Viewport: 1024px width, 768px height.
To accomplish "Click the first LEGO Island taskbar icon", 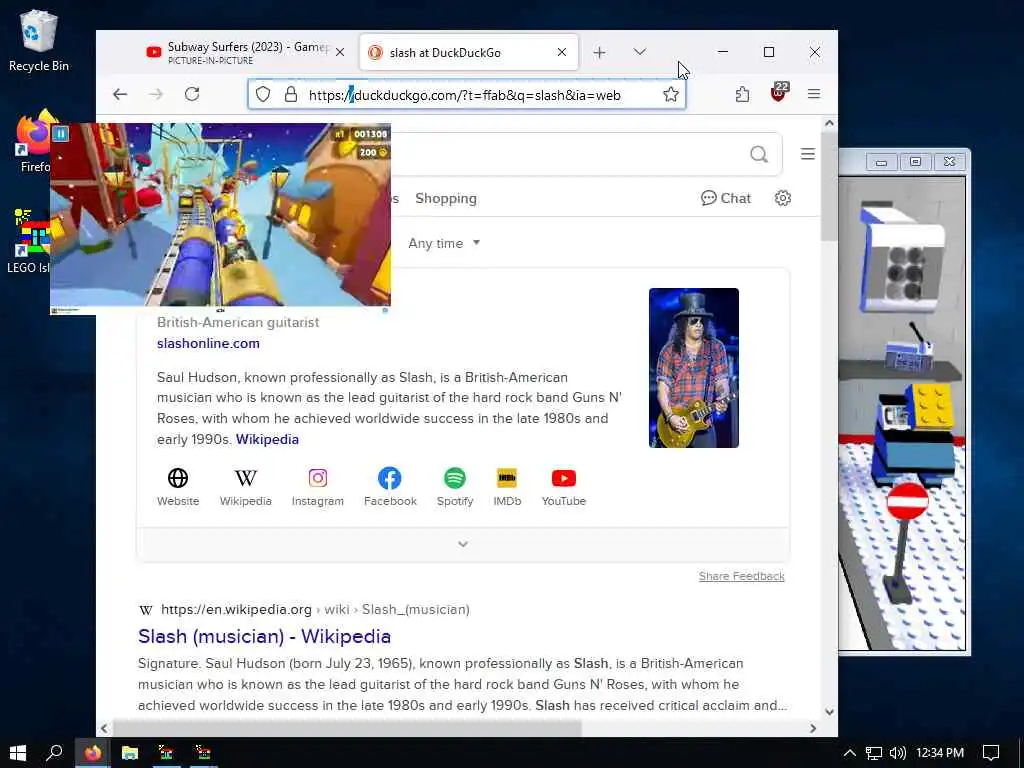I will coord(166,752).
